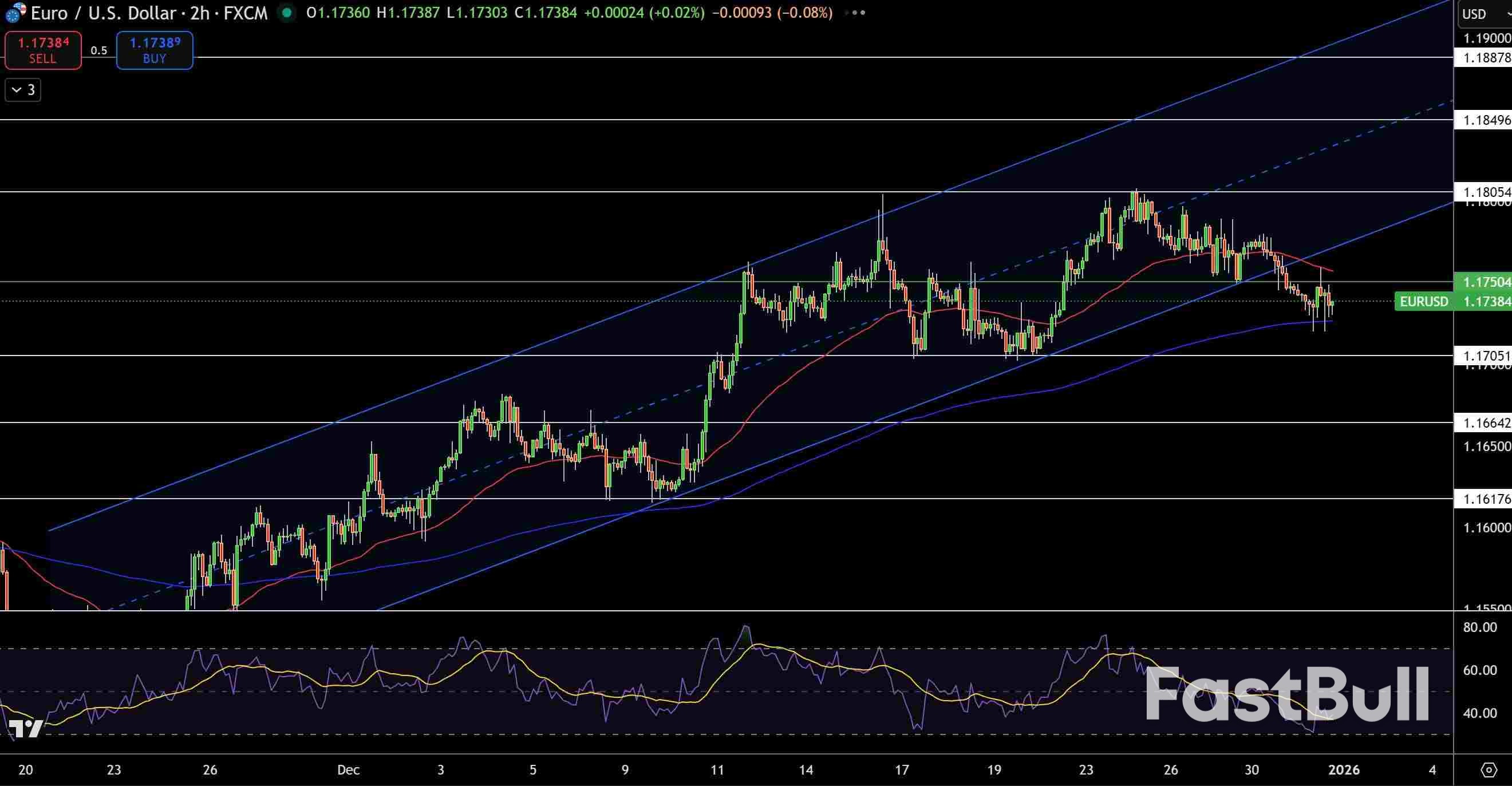Image resolution: width=1512 pixels, height=786 pixels.
Task: Select the 1.16176 horizontal level label
Action: point(1486,499)
